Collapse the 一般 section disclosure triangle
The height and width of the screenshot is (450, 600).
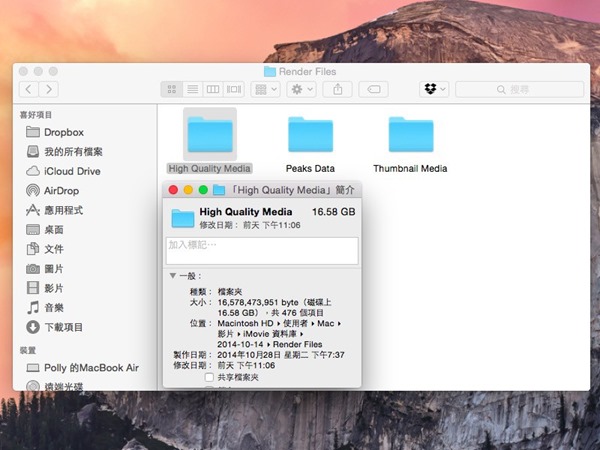click(x=172, y=275)
